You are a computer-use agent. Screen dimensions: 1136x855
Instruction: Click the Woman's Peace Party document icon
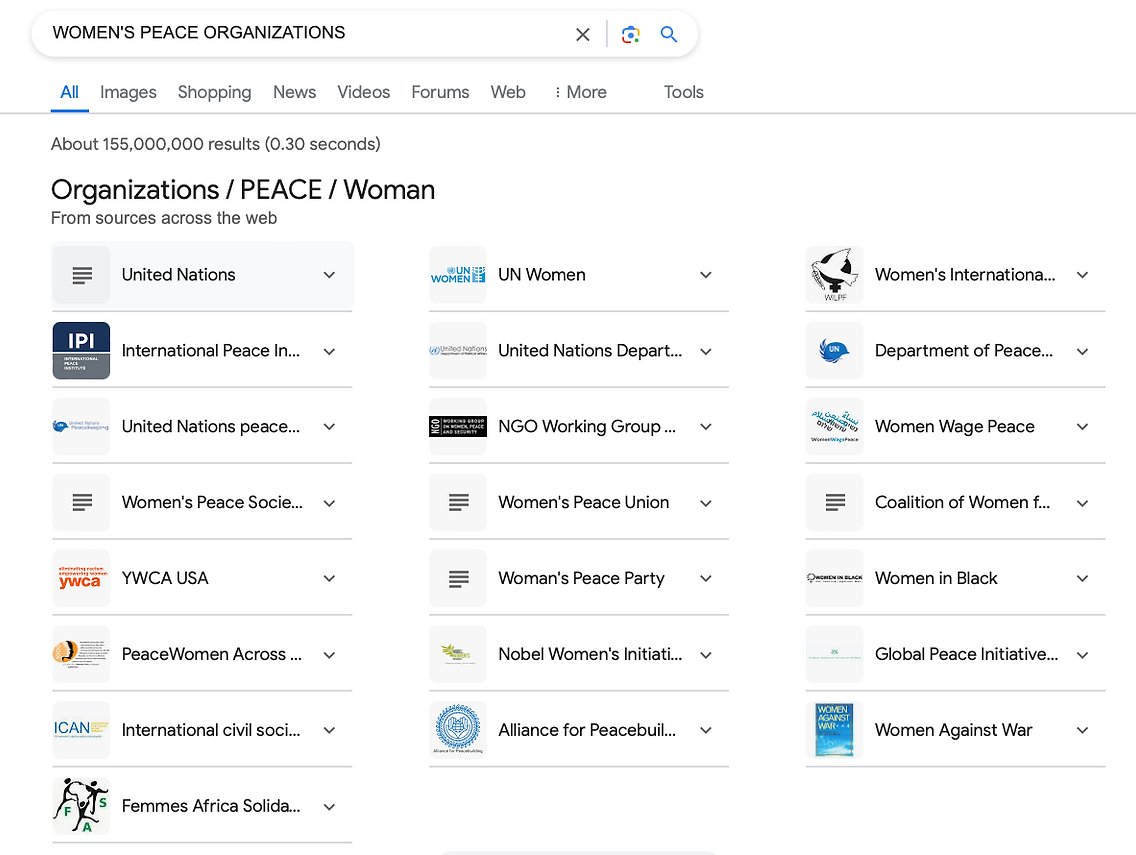[458, 578]
